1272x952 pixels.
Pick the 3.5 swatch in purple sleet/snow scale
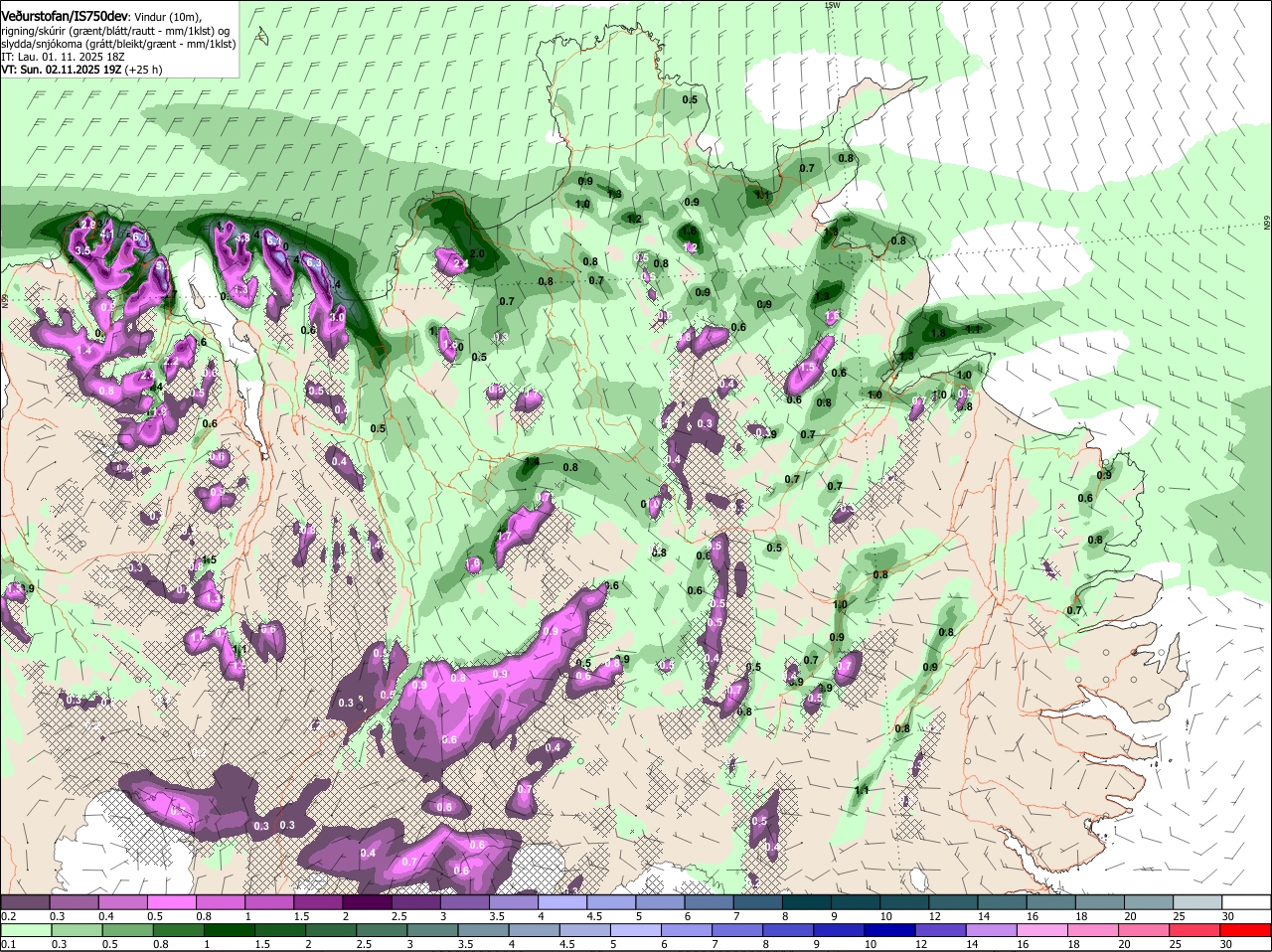click(512, 902)
